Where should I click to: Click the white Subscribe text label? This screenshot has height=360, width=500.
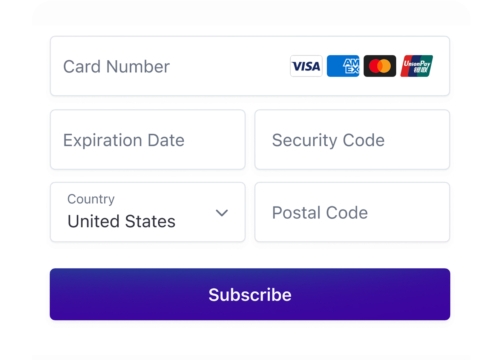click(250, 295)
